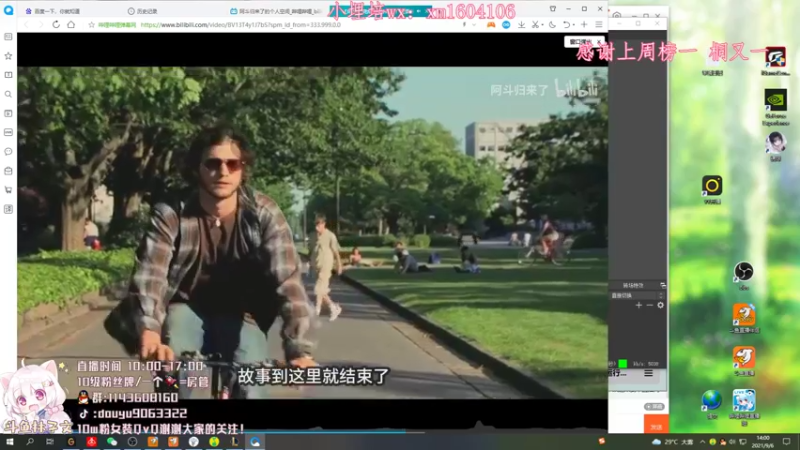This screenshot has width=800, height=450.
Task: Add a scene with plus in OBS panel
Action: [639, 305]
